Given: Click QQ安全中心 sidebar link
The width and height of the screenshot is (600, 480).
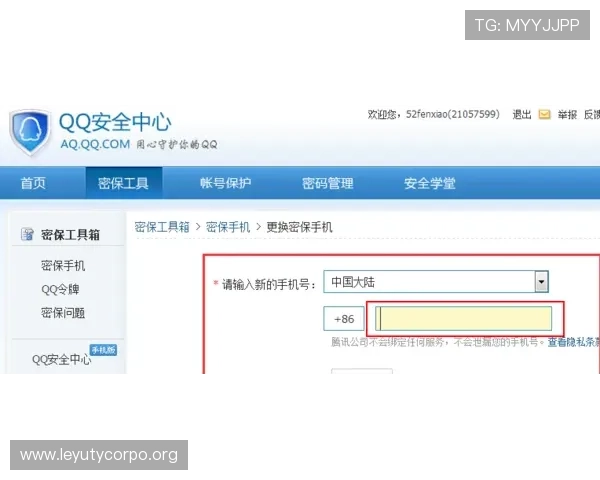Looking at the screenshot, I should (x=62, y=359).
